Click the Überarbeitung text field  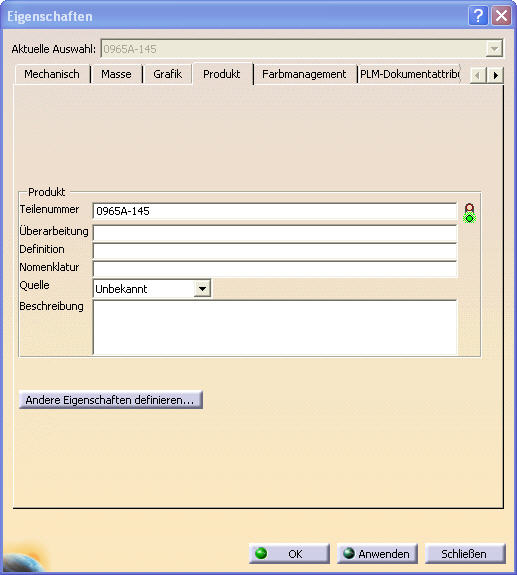click(x=275, y=232)
